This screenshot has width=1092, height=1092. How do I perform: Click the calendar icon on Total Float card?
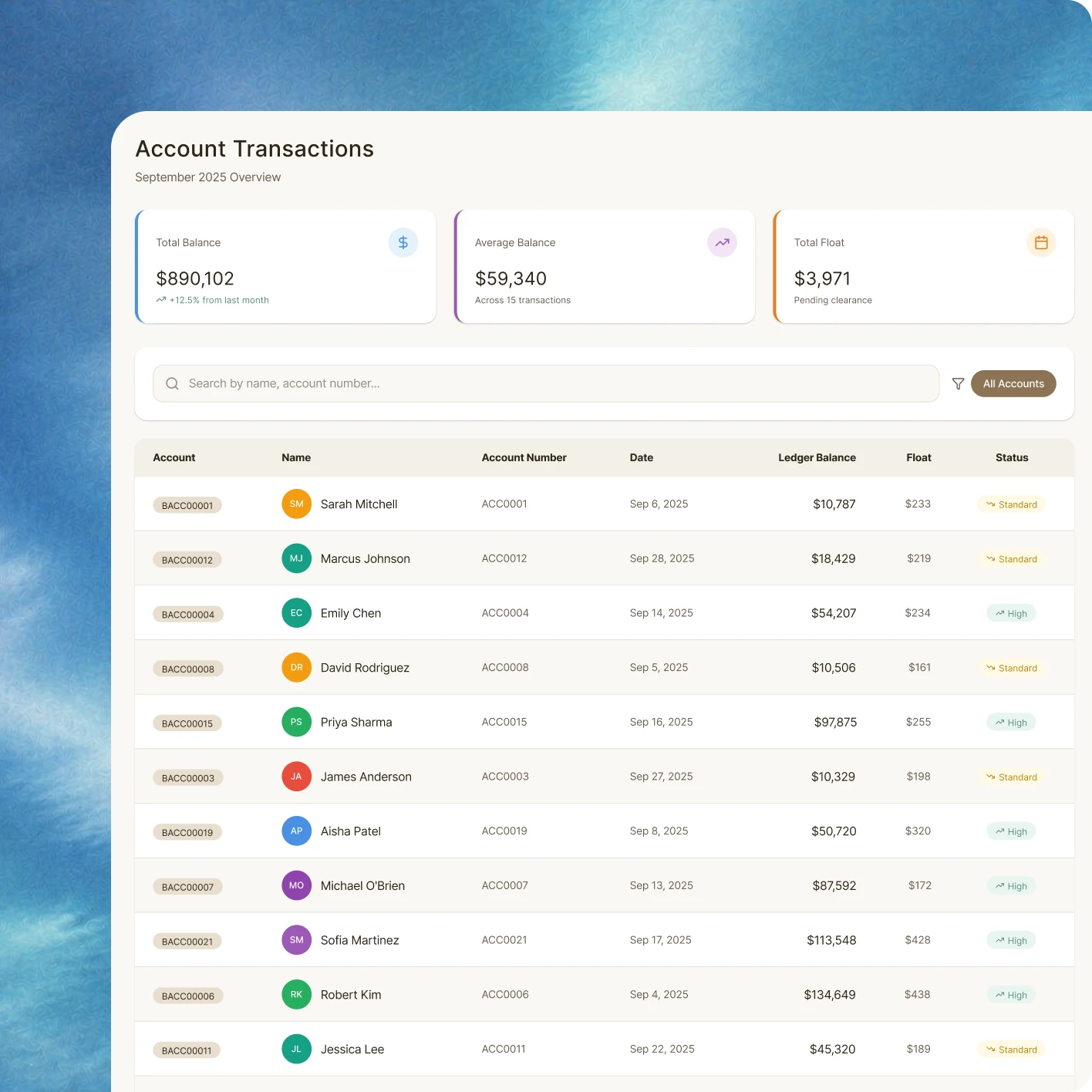[x=1041, y=243]
